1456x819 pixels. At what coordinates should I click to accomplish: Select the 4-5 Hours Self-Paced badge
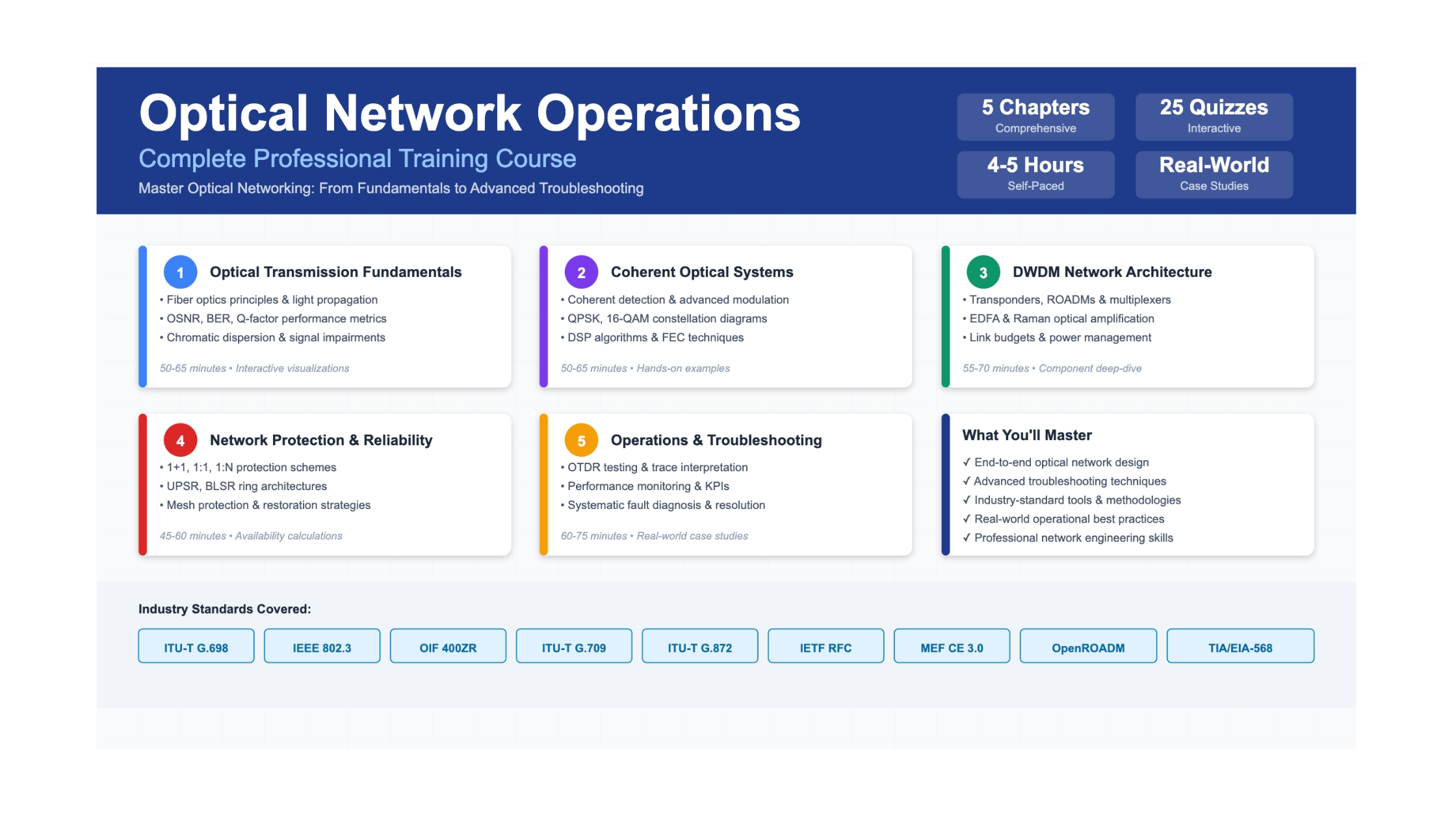[x=1035, y=174]
